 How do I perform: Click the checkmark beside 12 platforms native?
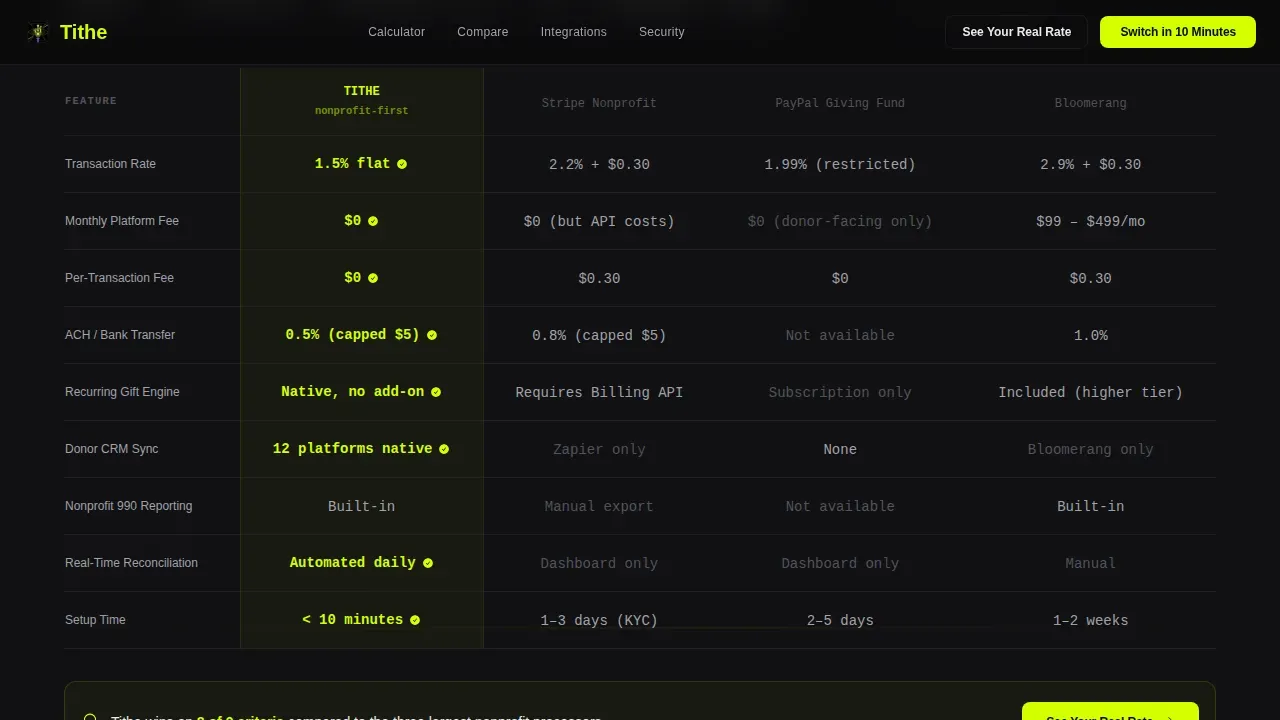tap(444, 449)
